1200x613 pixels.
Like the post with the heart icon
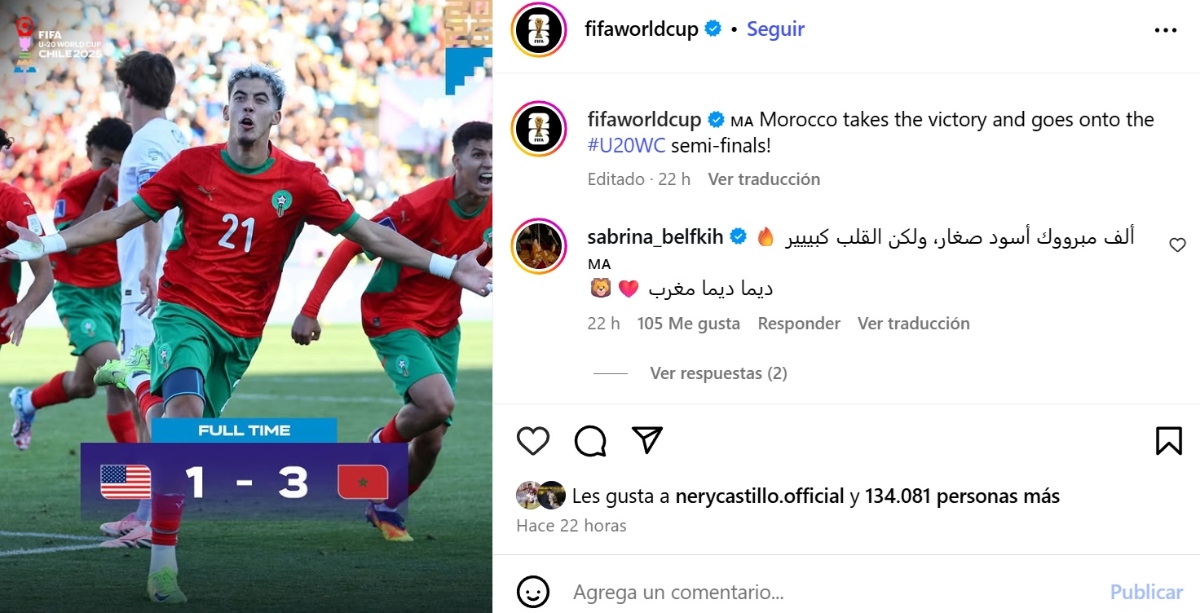pos(533,441)
